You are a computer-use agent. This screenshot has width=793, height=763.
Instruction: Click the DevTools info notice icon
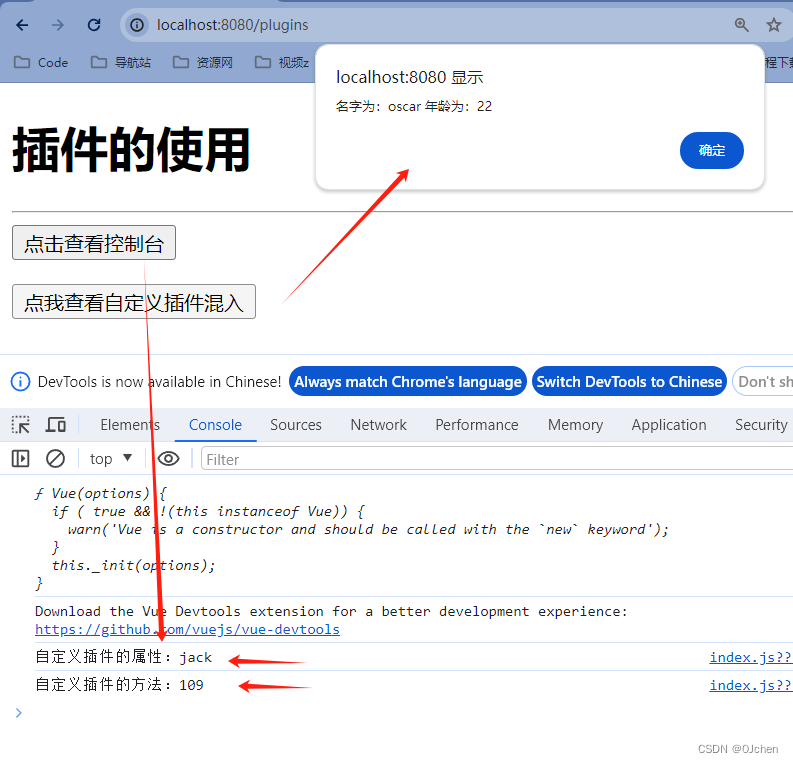[x=20, y=381]
